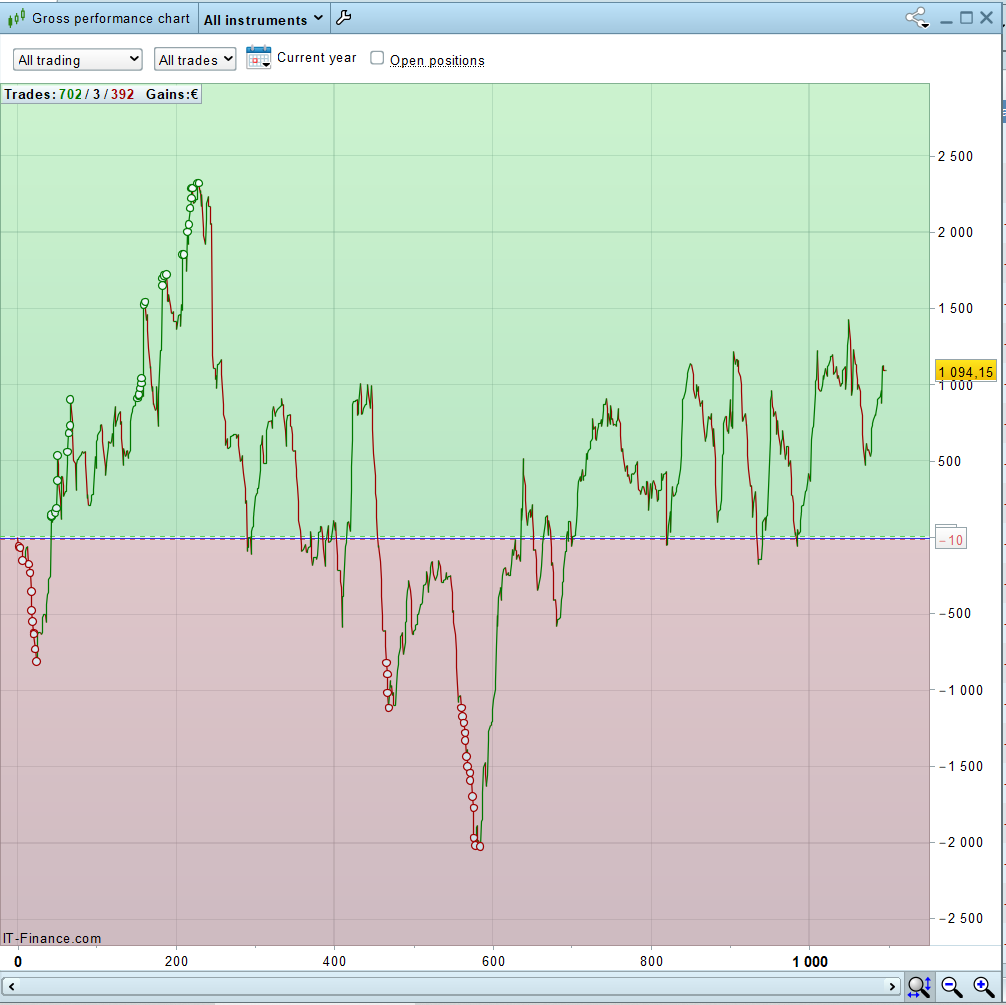Click the auto-fit zoom magnifier icon
The width and height of the screenshot is (1006, 1005).
click(920, 986)
